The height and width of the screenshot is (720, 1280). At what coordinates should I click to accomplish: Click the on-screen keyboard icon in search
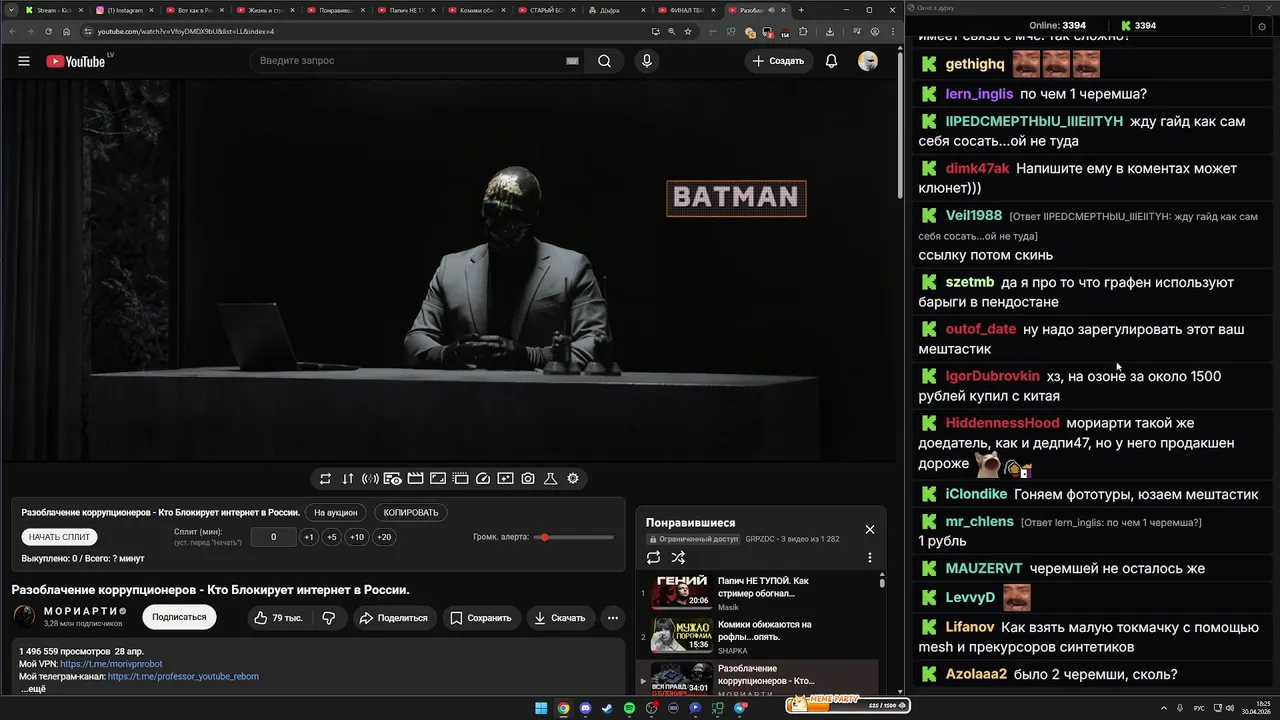click(x=572, y=61)
